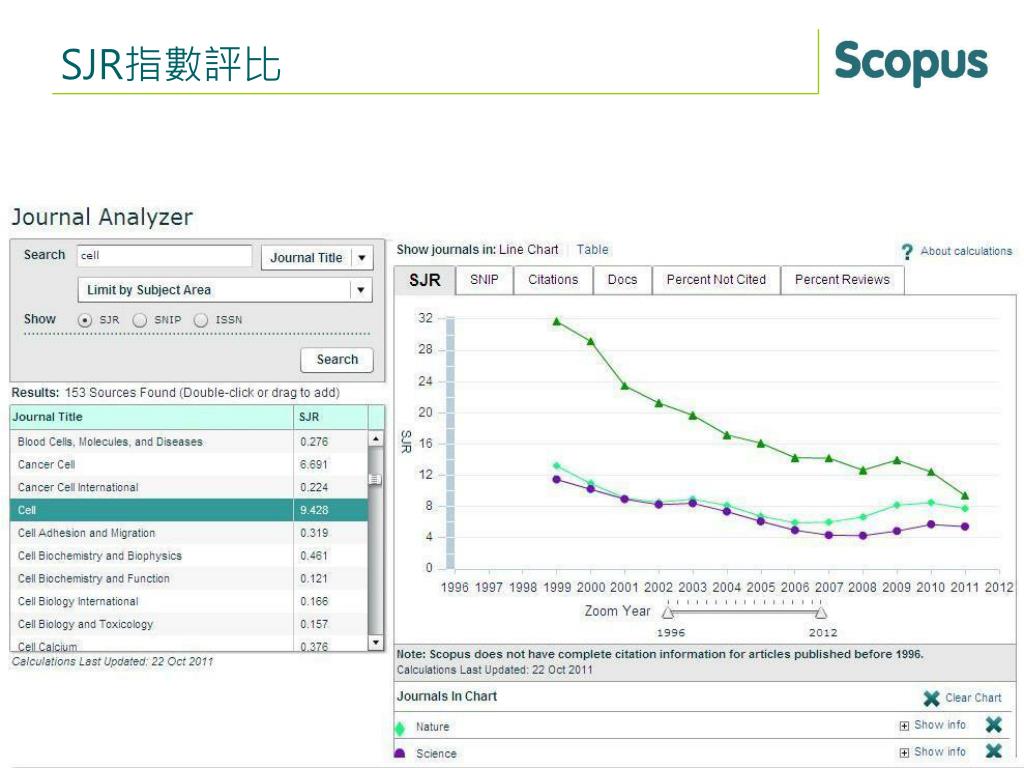The height and width of the screenshot is (768, 1024).
Task: Click the Science 2011 data point
Action: [965, 526]
